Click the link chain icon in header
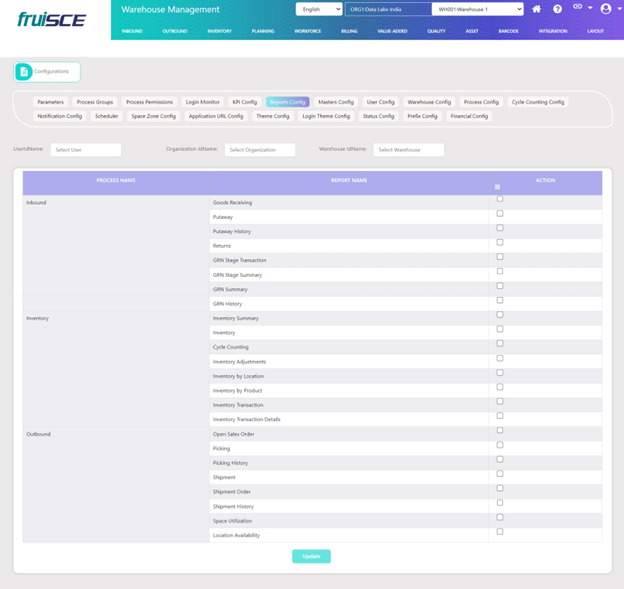 (x=578, y=8)
